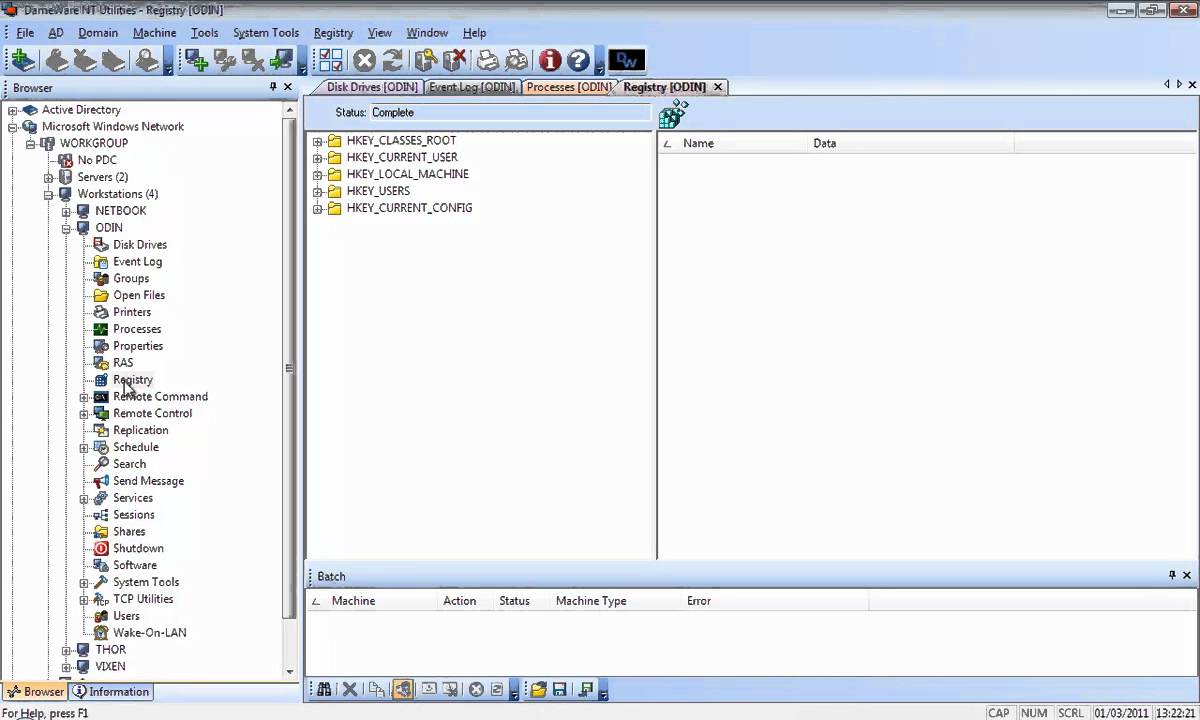Switch to the Information tab
This screenshot has width=1200, height=720.
[x=111, y=691]
